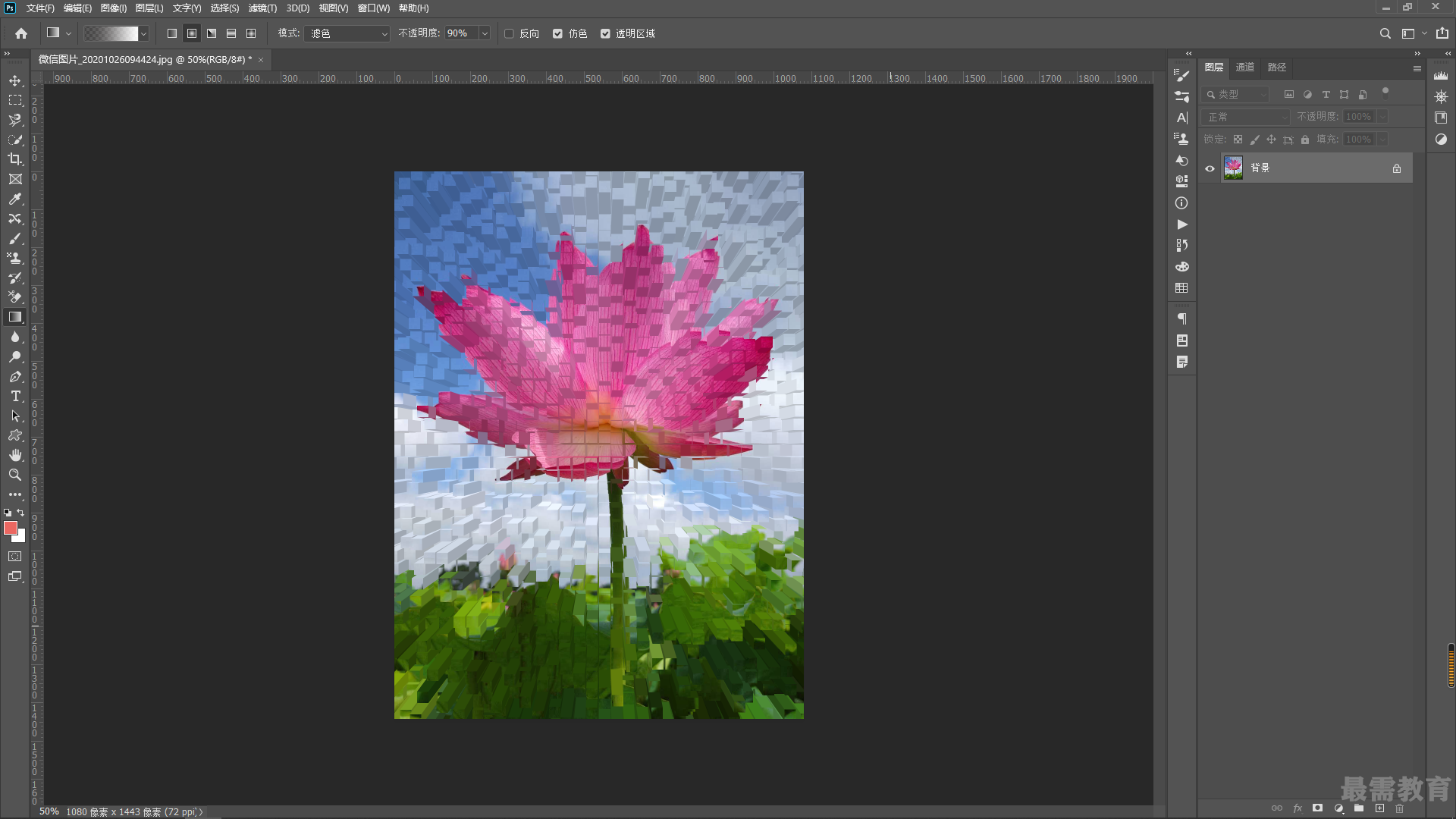
Task: Open tool preset picker dropdown
Action: (68, 33)
